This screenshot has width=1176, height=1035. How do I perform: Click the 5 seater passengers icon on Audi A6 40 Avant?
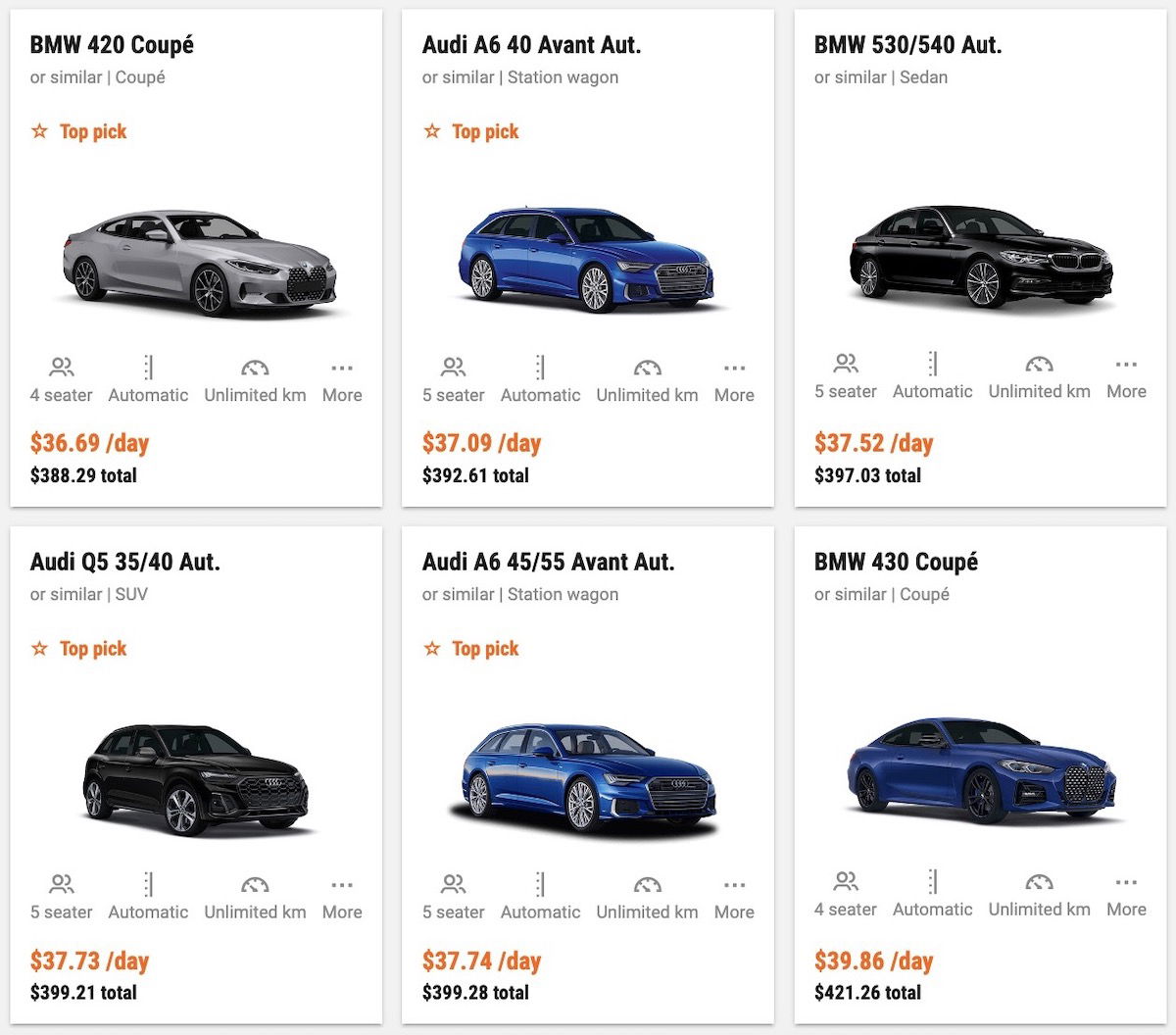coord(454,368)
